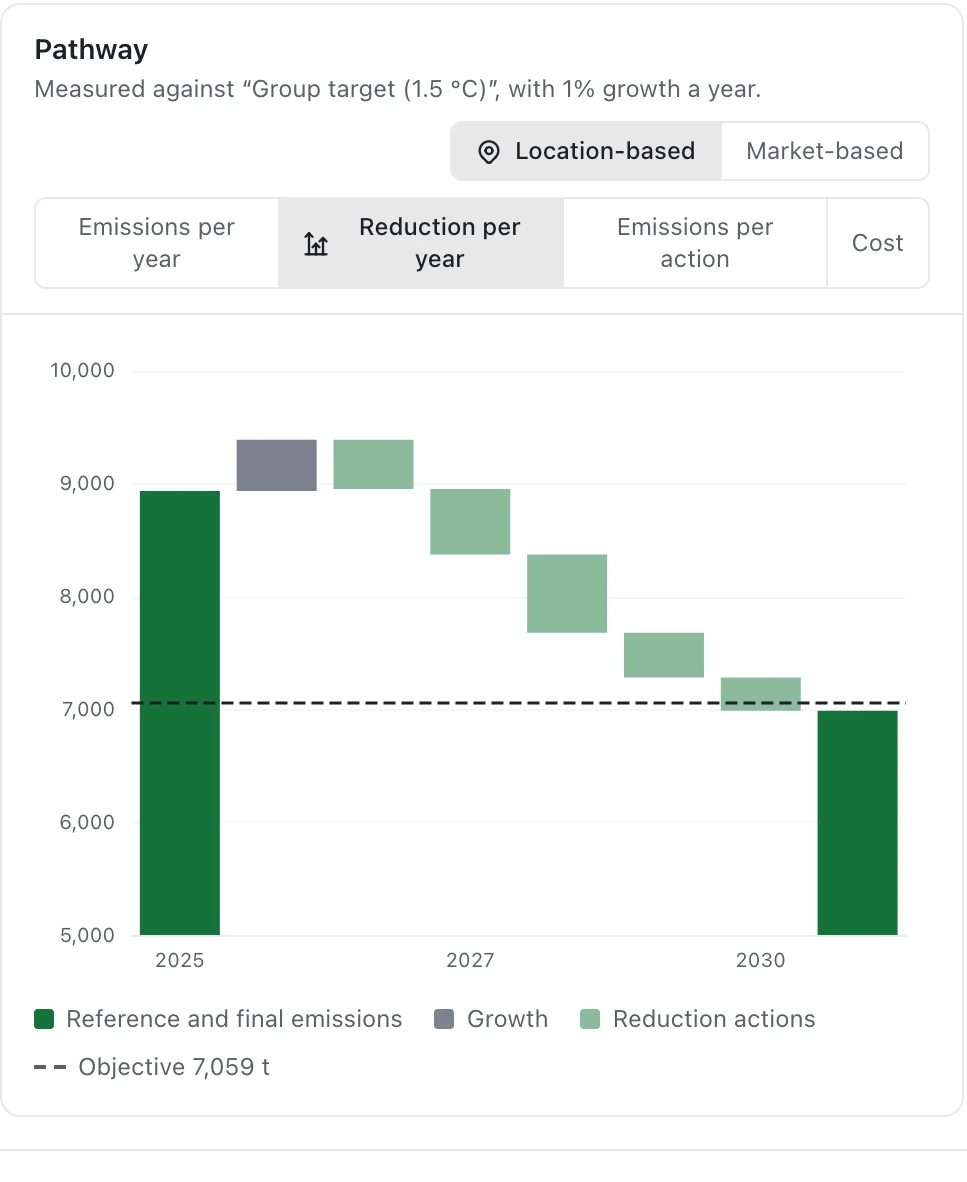Click the 'Measured against Group target' subtitle

(x=398, y=89)
